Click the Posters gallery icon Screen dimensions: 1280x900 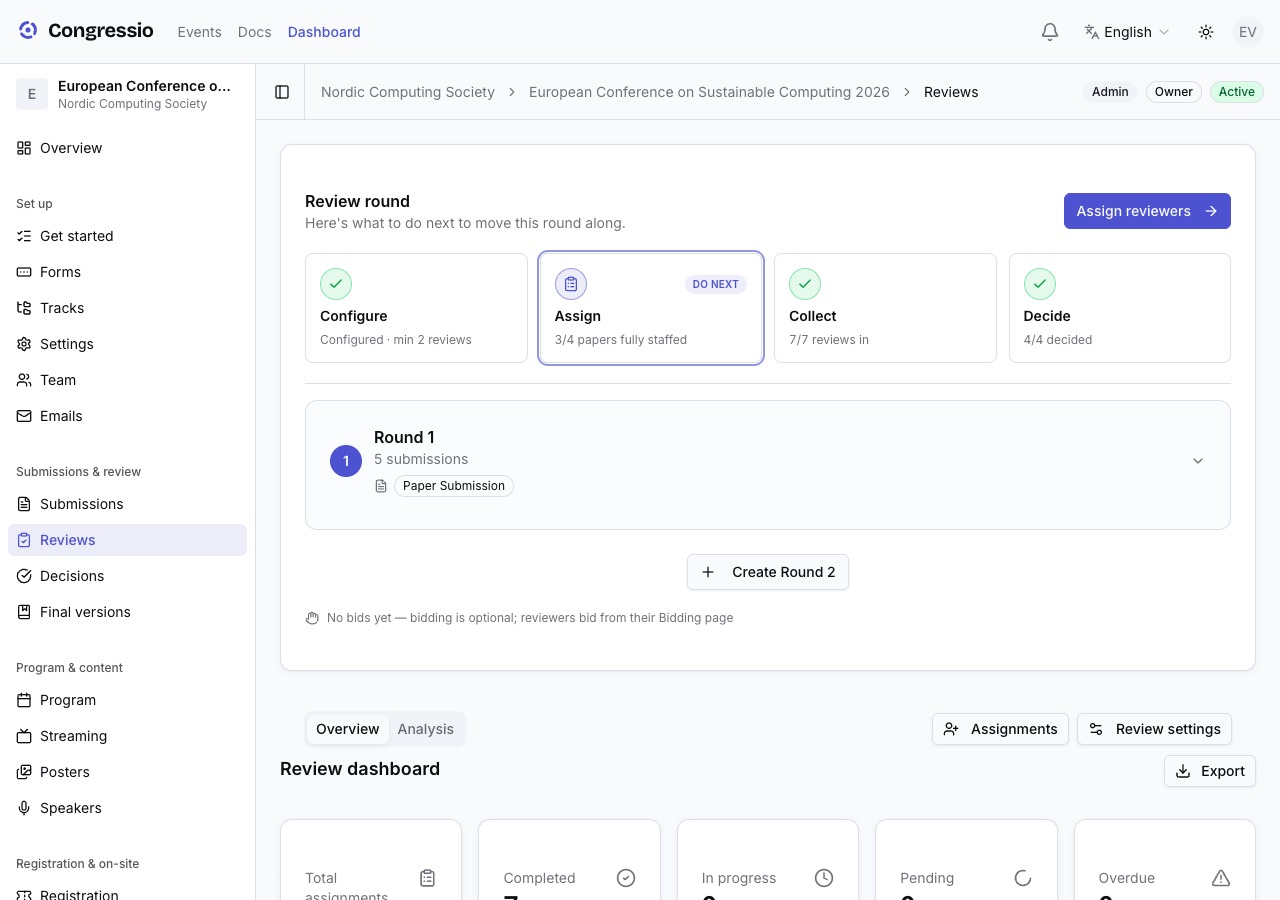(24, 772)
